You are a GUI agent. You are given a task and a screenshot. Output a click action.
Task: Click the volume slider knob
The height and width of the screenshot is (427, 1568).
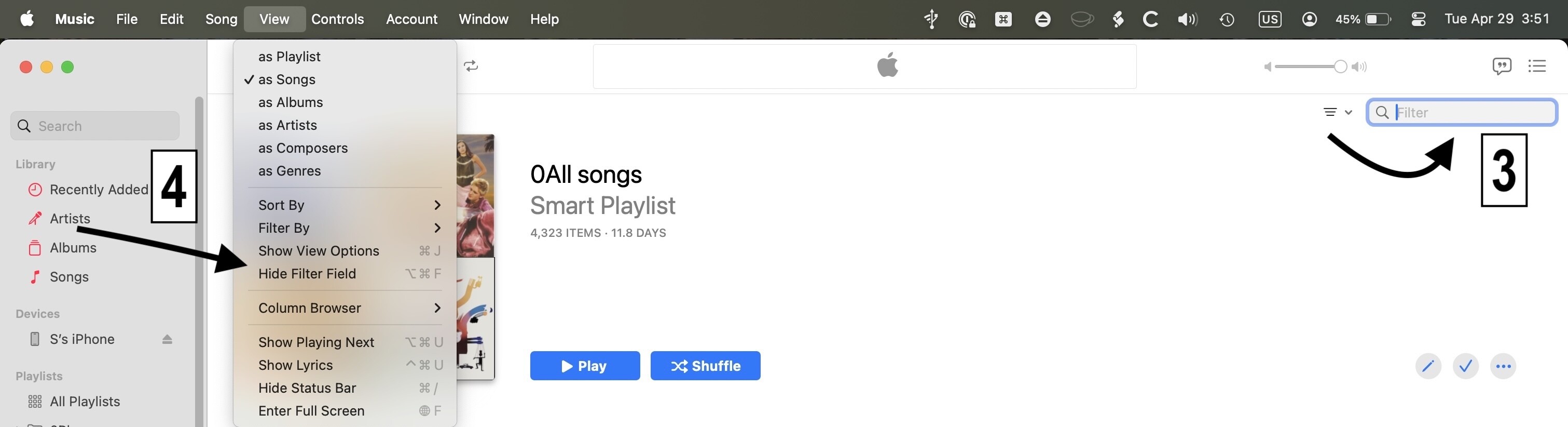coord(1340,66)
